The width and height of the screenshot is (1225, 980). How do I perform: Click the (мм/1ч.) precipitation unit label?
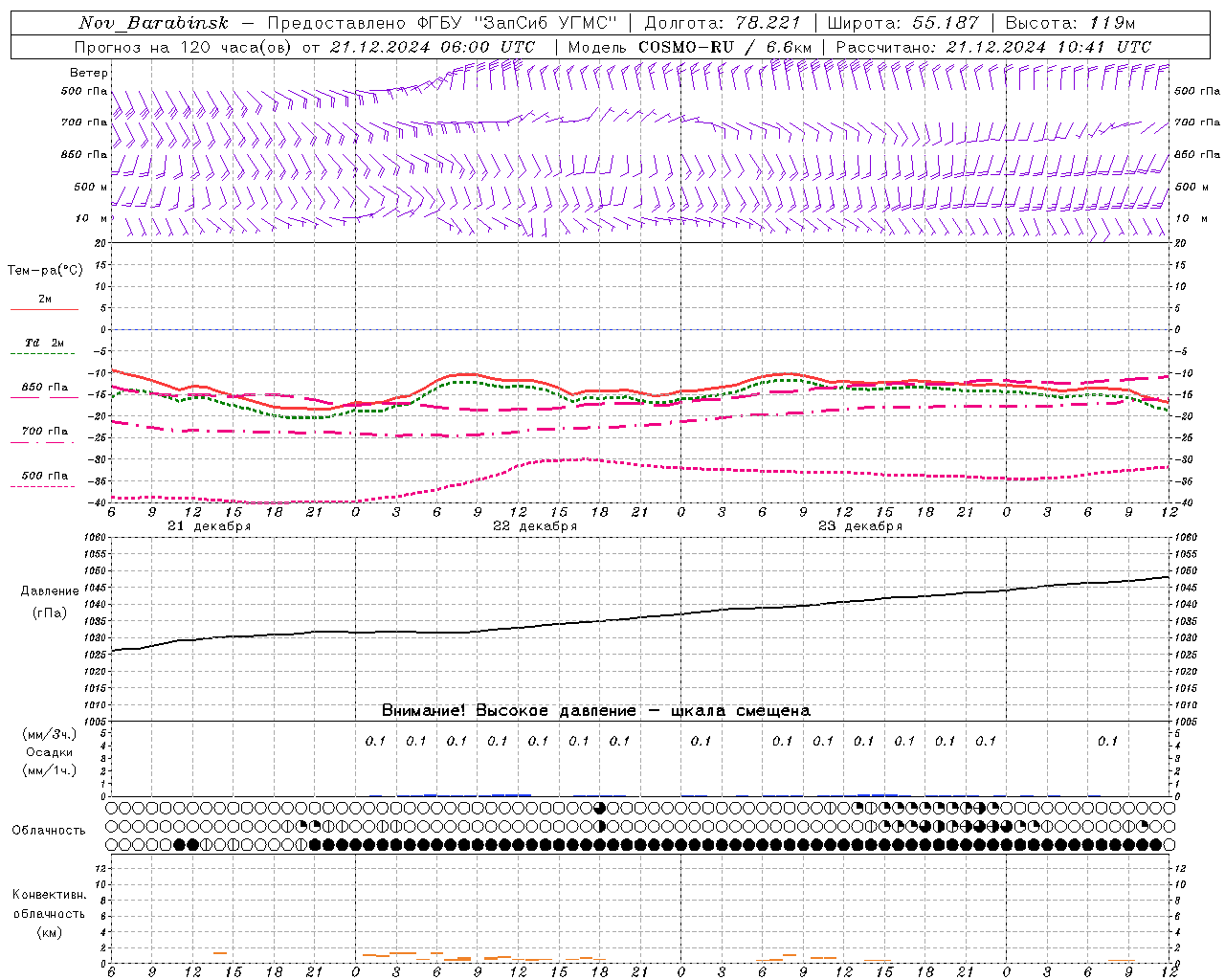coord(50,770)
